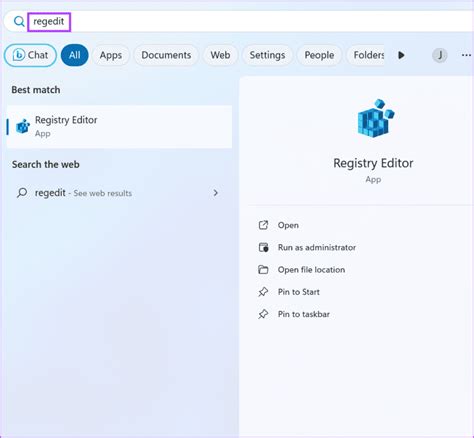The height and width of the screenshot is (438, 474).
Task: Open regedit See web results entry
Action: [x=119, y=193]
